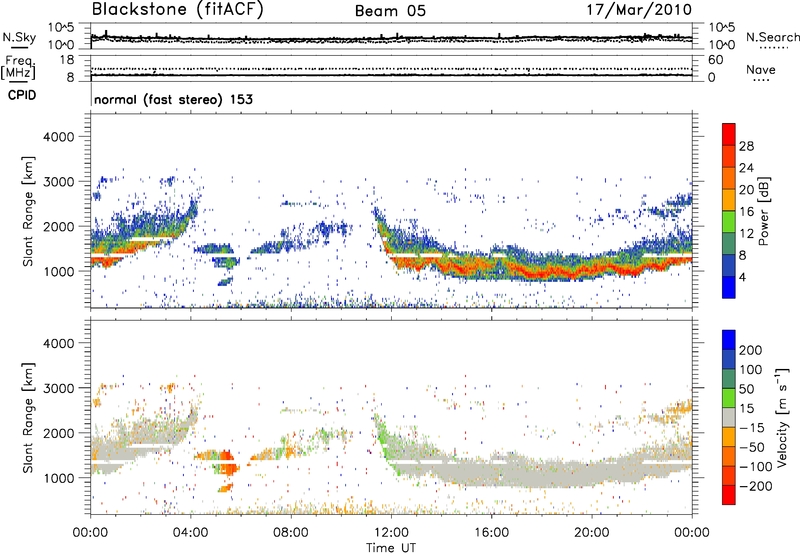The width and height of the screenshot is (800, 554).
Task: Select the 'Velocity [m s-1]' colorbar title
Action: click(782, 417)
